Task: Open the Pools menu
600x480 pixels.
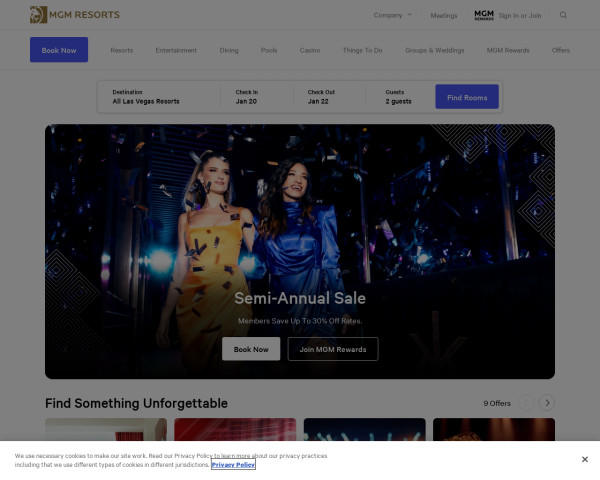Action: tap(269, 50)
